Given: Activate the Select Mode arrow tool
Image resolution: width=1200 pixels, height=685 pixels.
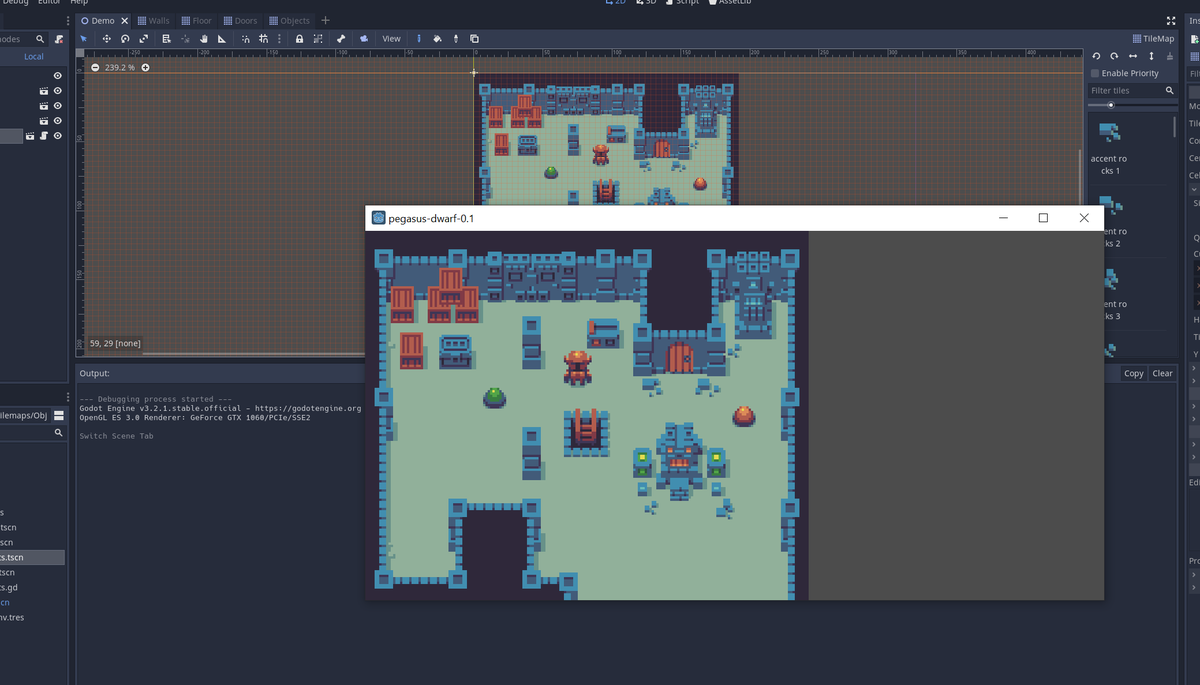Looking at the screenshot, I should pyautogui.click(x=84, y=39).
